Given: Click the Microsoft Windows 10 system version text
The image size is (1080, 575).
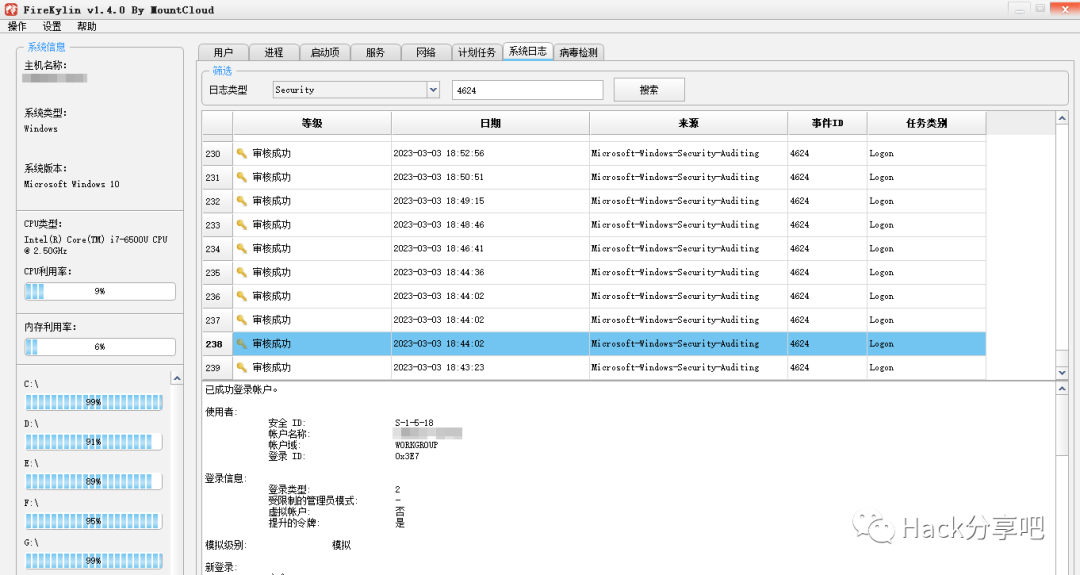Looking at the screenshot, I should [72, 184].
